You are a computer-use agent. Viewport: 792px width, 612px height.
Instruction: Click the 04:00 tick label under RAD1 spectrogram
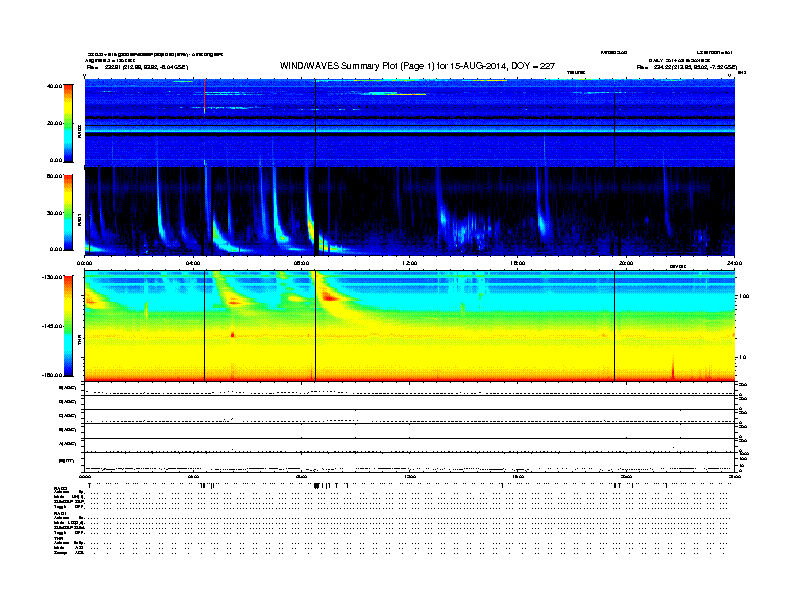(193, 263)
